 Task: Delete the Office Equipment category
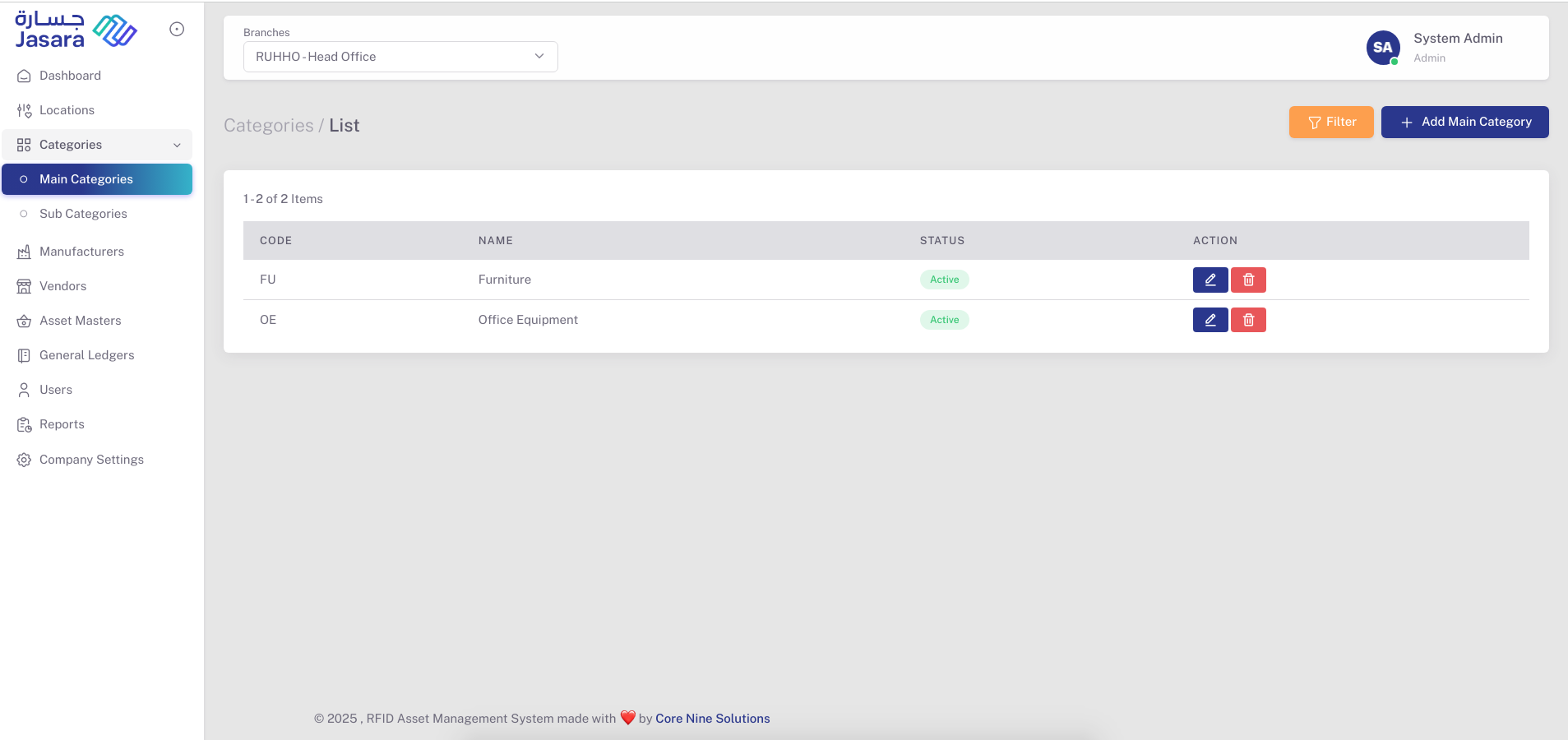pos(1248,320)
